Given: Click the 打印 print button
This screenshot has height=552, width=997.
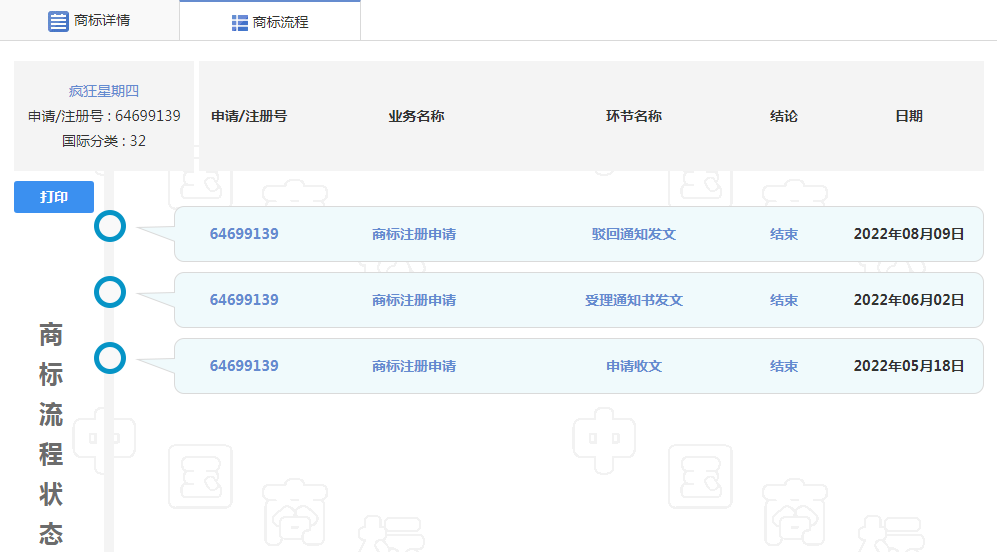Looking at the screenshot, I should pos(54,197).
